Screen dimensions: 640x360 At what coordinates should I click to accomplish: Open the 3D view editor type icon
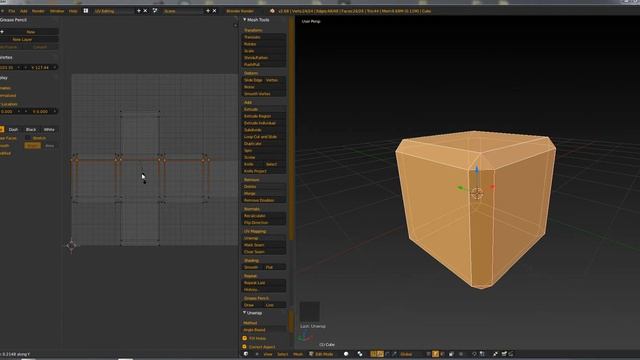coord(246,354)
